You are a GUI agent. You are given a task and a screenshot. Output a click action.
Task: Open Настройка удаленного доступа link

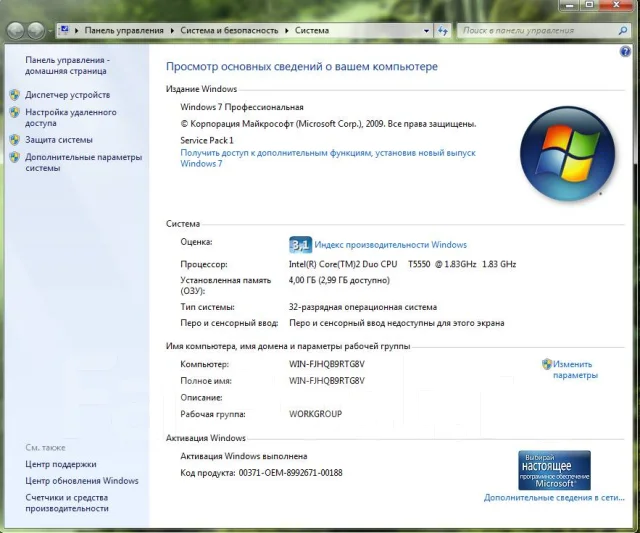tap(71, 118)
